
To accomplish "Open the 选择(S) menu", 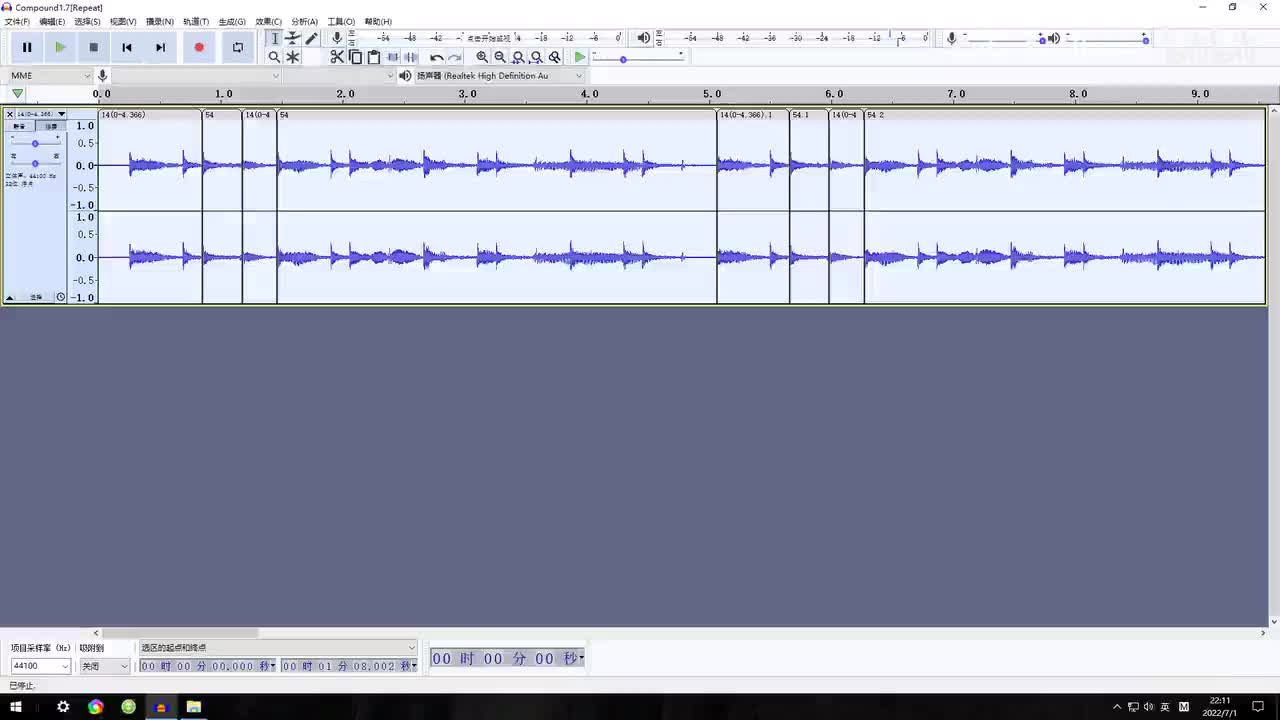I will [x=87, y=21].
